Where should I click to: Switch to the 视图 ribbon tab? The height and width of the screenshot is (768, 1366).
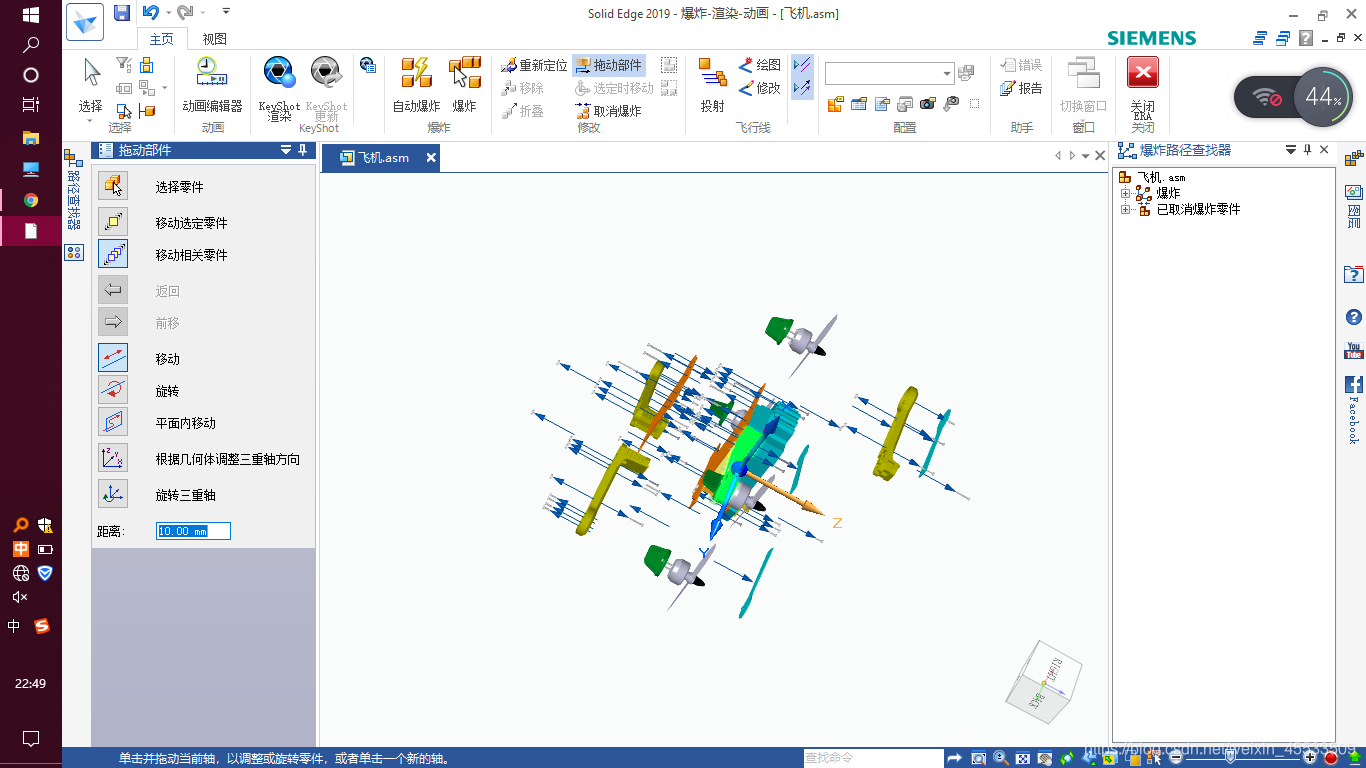[214, 39]
